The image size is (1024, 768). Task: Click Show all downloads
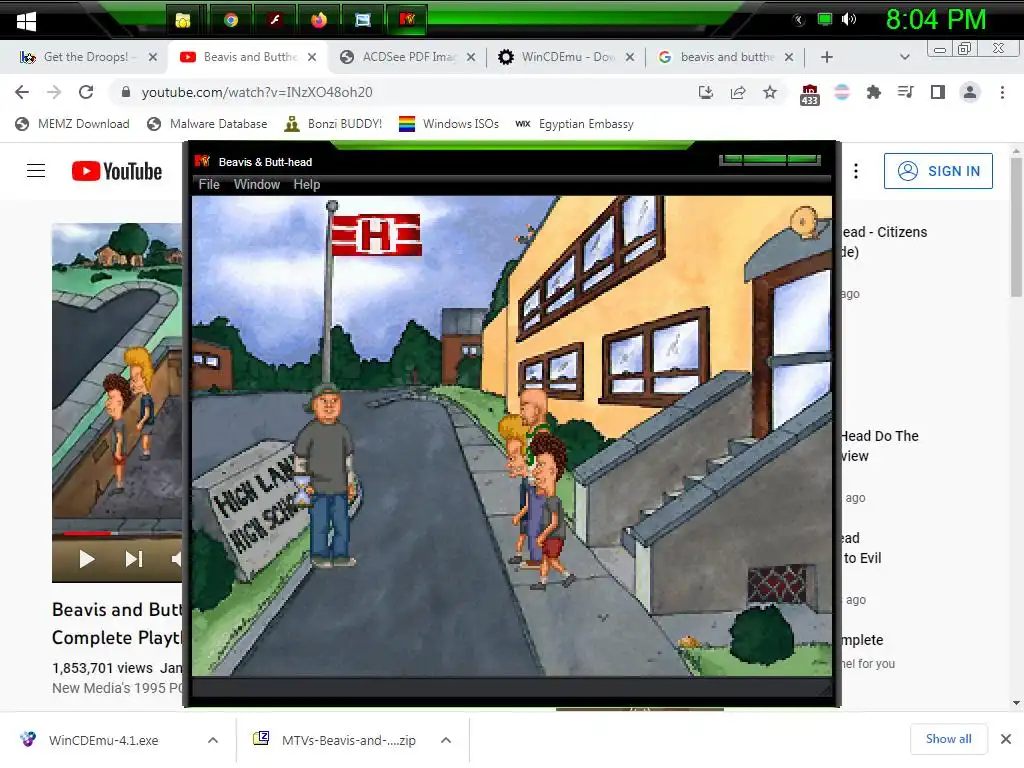pos(948,739)
